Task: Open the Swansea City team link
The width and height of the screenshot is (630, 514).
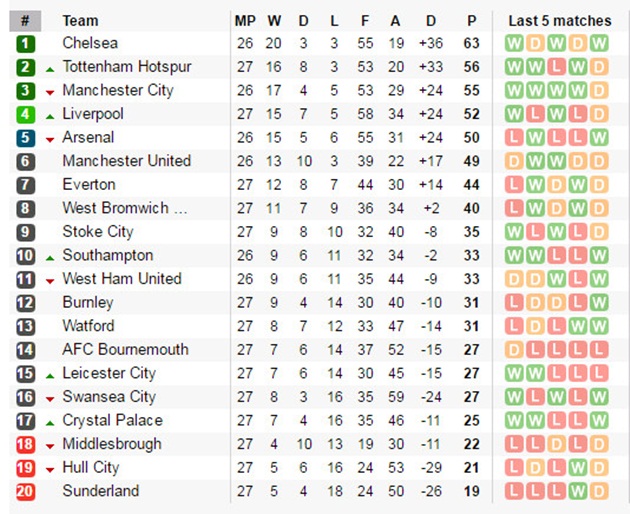Action: (109, 397)
